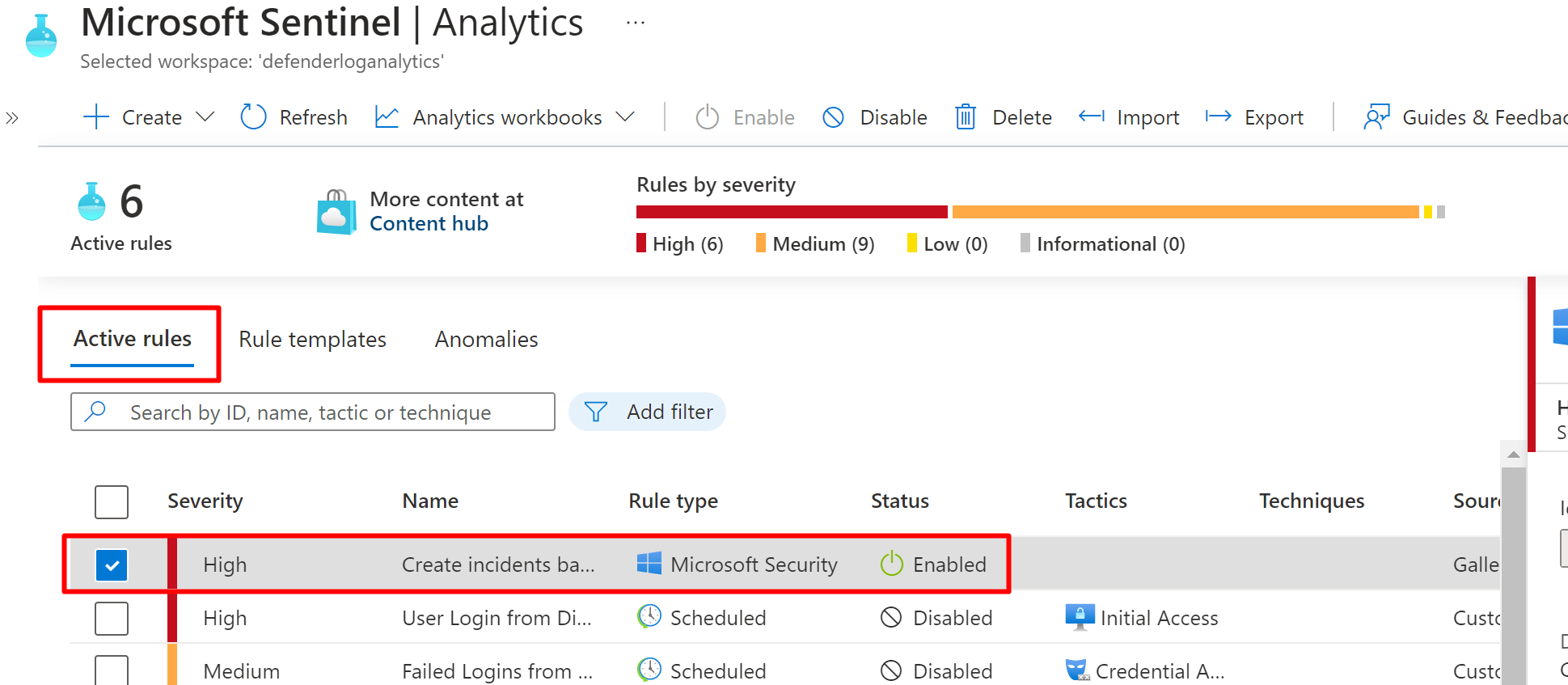The width and height of the screenshot is (1568, 685).
Task: Uncheck the Create incidents rule checkbox
Action: click(x=112, y=564)
